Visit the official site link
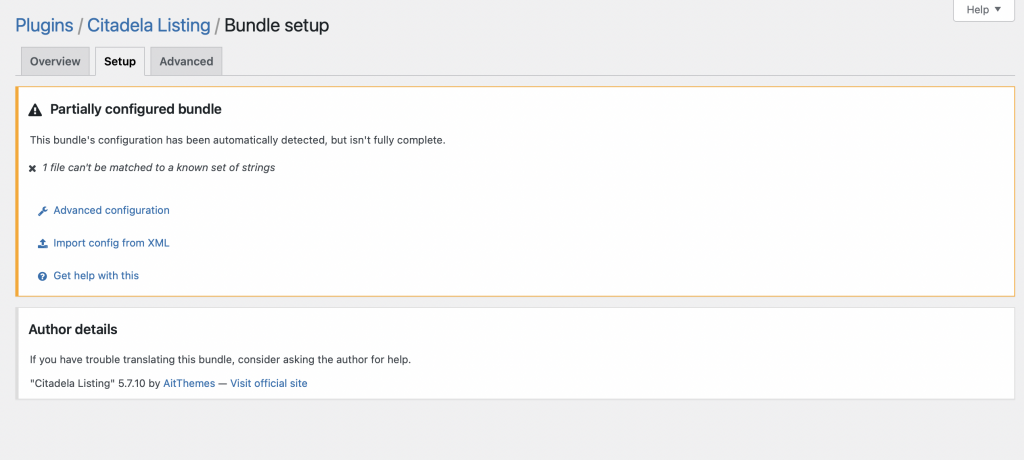Image resolution: width=1024 pixels, height=460 pixels. pos(269,383)
